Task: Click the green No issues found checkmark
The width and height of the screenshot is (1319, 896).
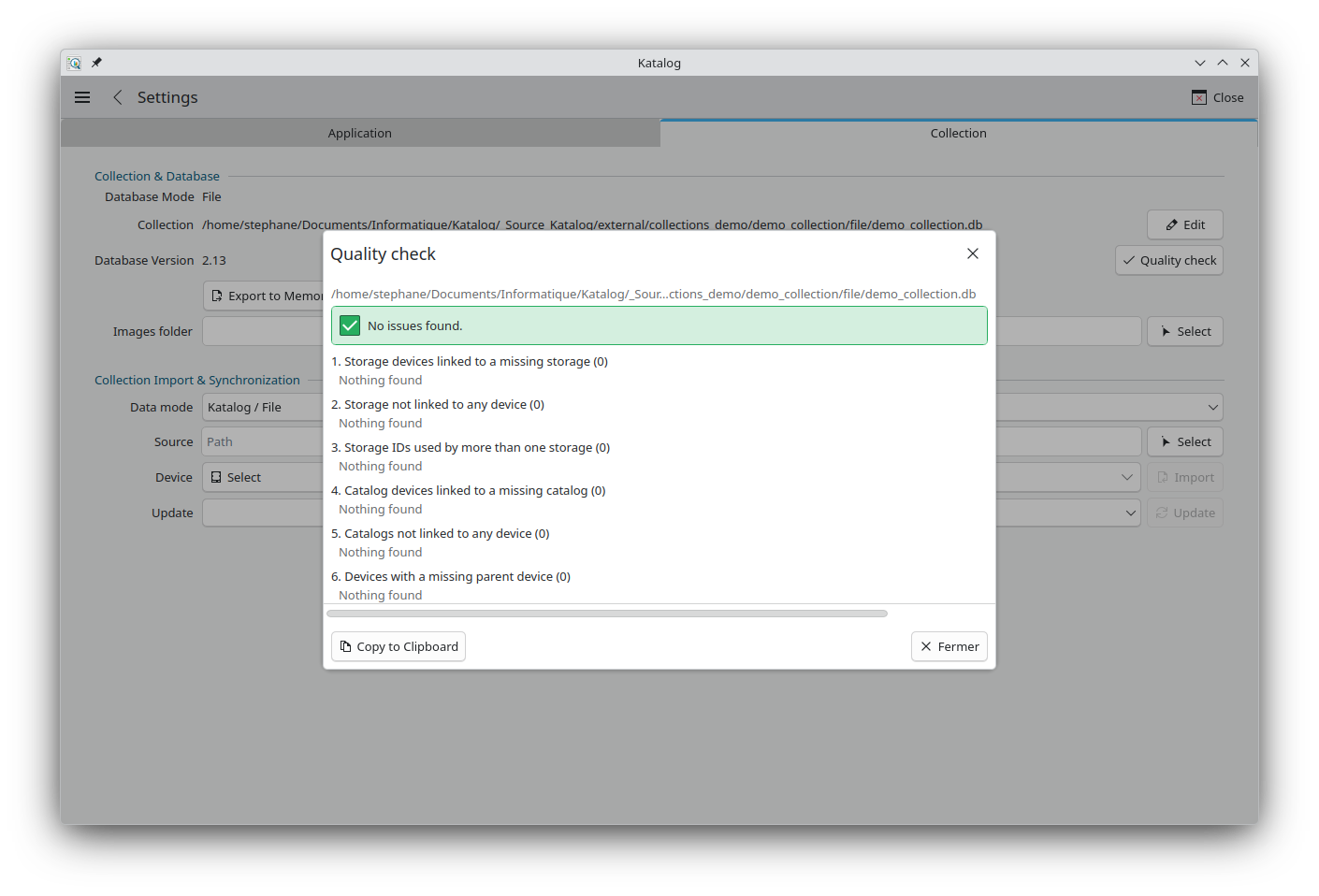Action: click(x=350, y=325)
